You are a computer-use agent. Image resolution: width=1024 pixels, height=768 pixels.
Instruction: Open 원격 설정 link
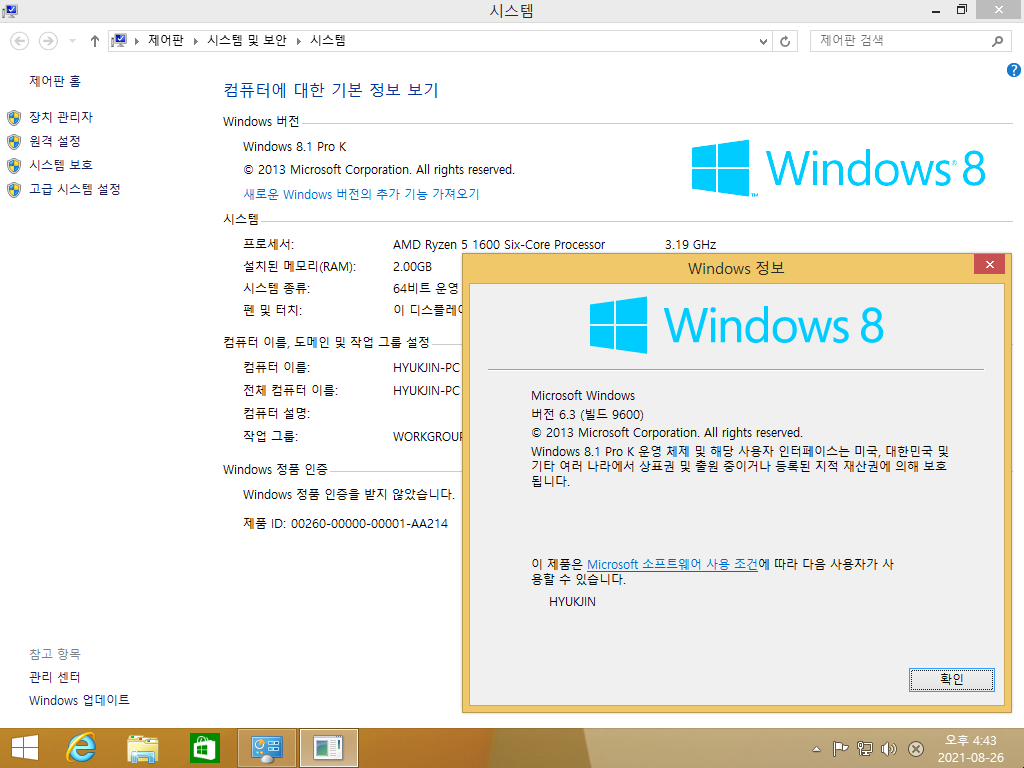click(x=55, y=141)
